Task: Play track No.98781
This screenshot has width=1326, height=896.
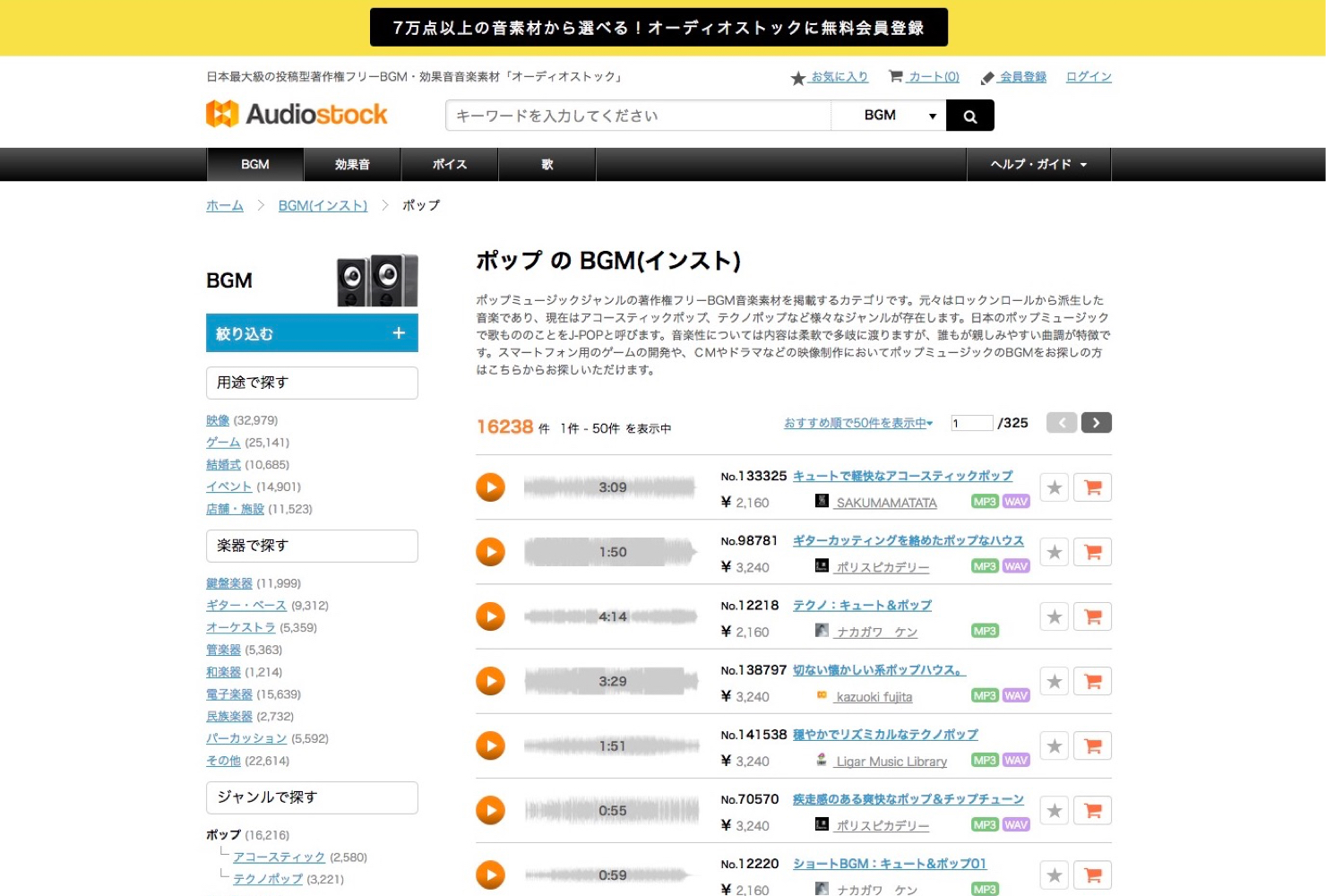Action: pyautogui.click(x=490, y=552)
